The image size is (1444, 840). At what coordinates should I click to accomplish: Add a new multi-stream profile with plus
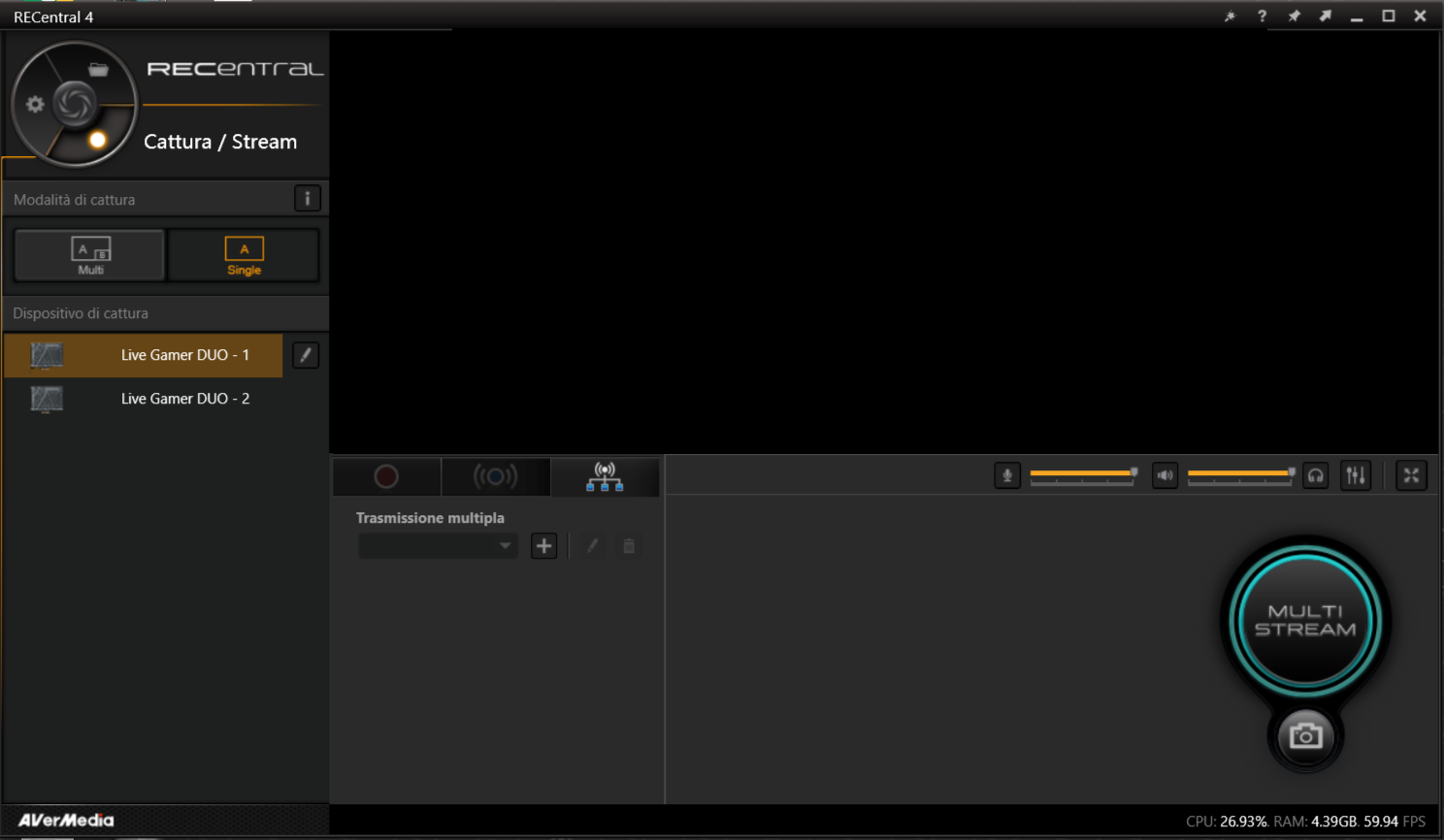tap(544, 546)
